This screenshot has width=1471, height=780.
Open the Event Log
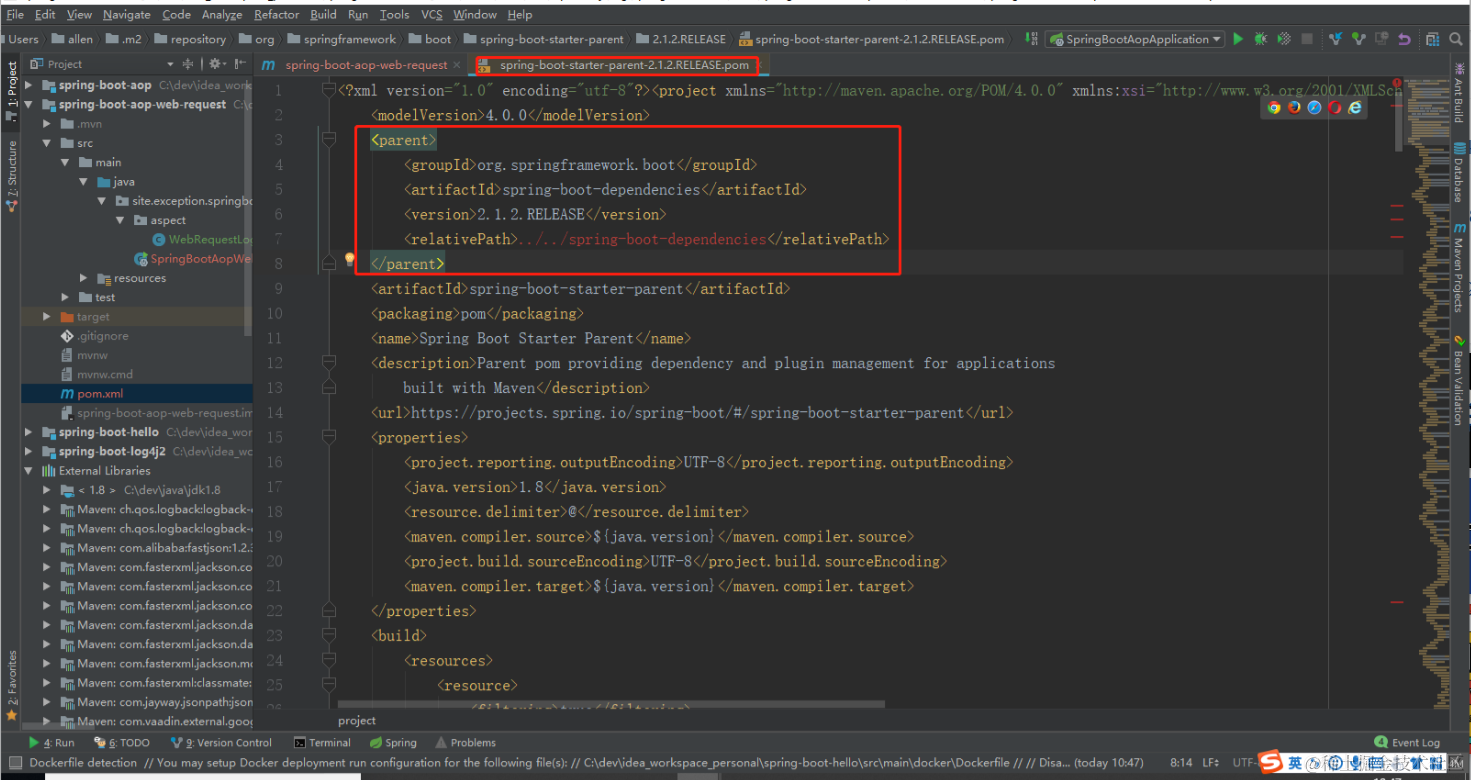[x=1408, y=743]
